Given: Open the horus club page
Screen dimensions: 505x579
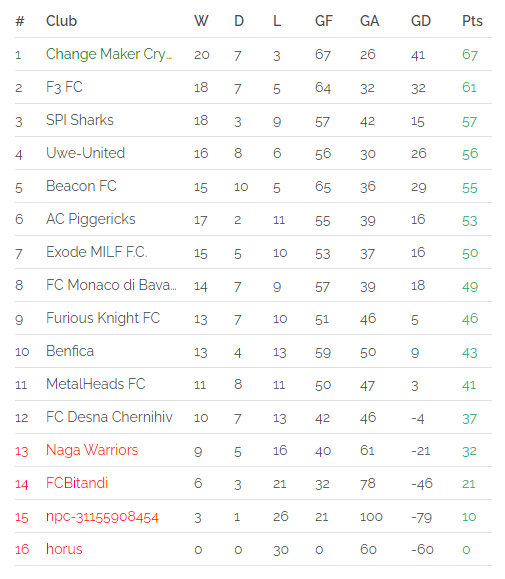Looking at the screenshot, I should (x=64, y=549).
